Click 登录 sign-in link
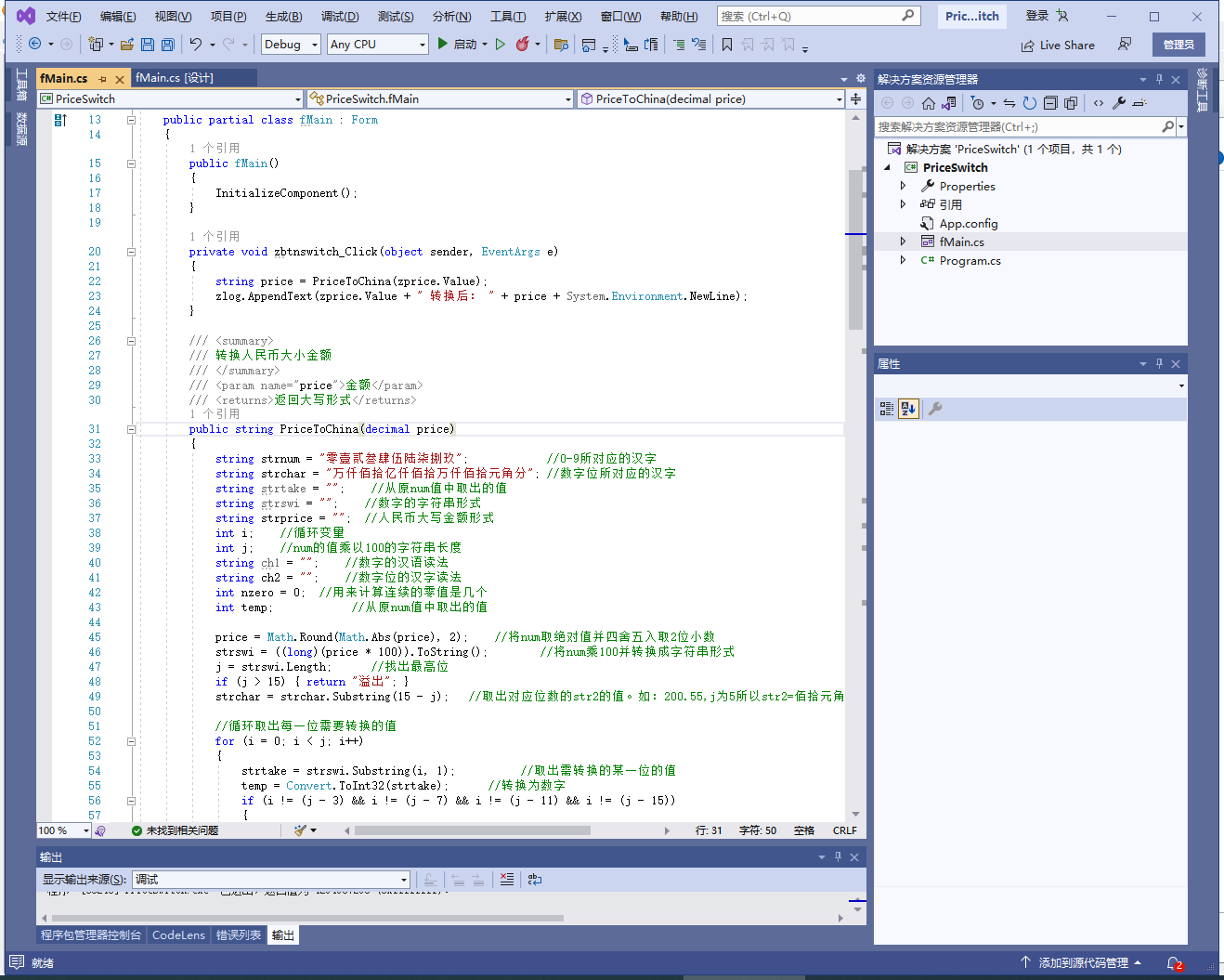Viewport: 1224px width, 980px height. (x=1037, y=16)
